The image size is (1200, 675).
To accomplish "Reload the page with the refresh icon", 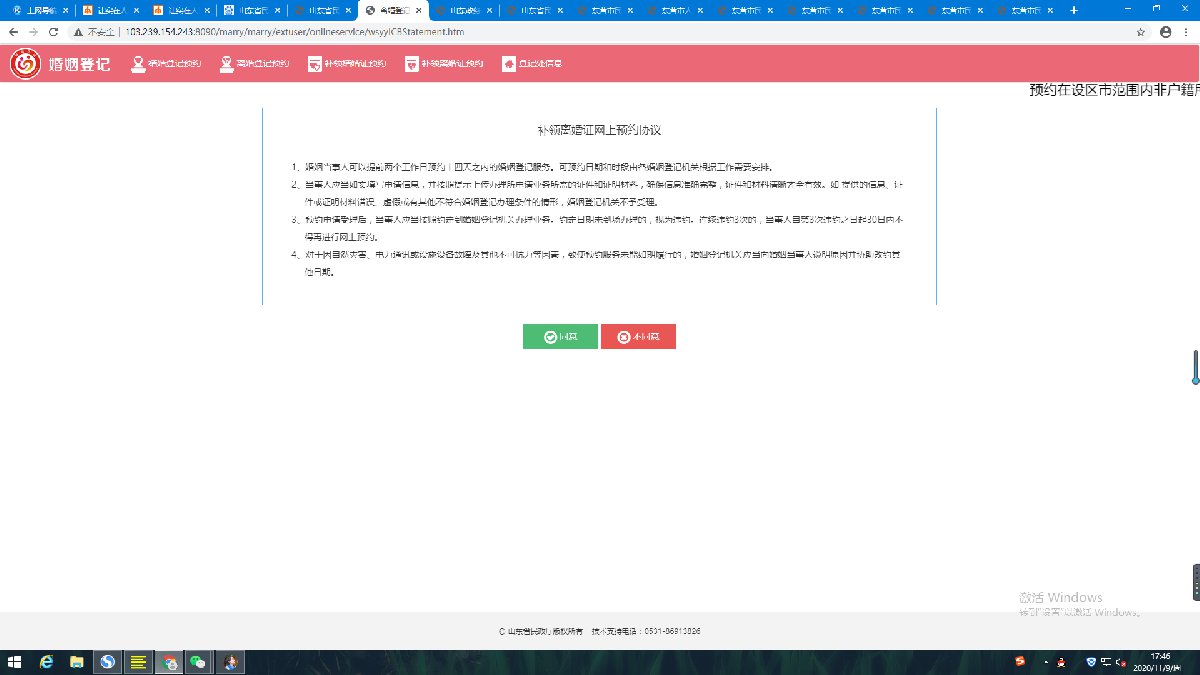I will (x=57, y=32).
